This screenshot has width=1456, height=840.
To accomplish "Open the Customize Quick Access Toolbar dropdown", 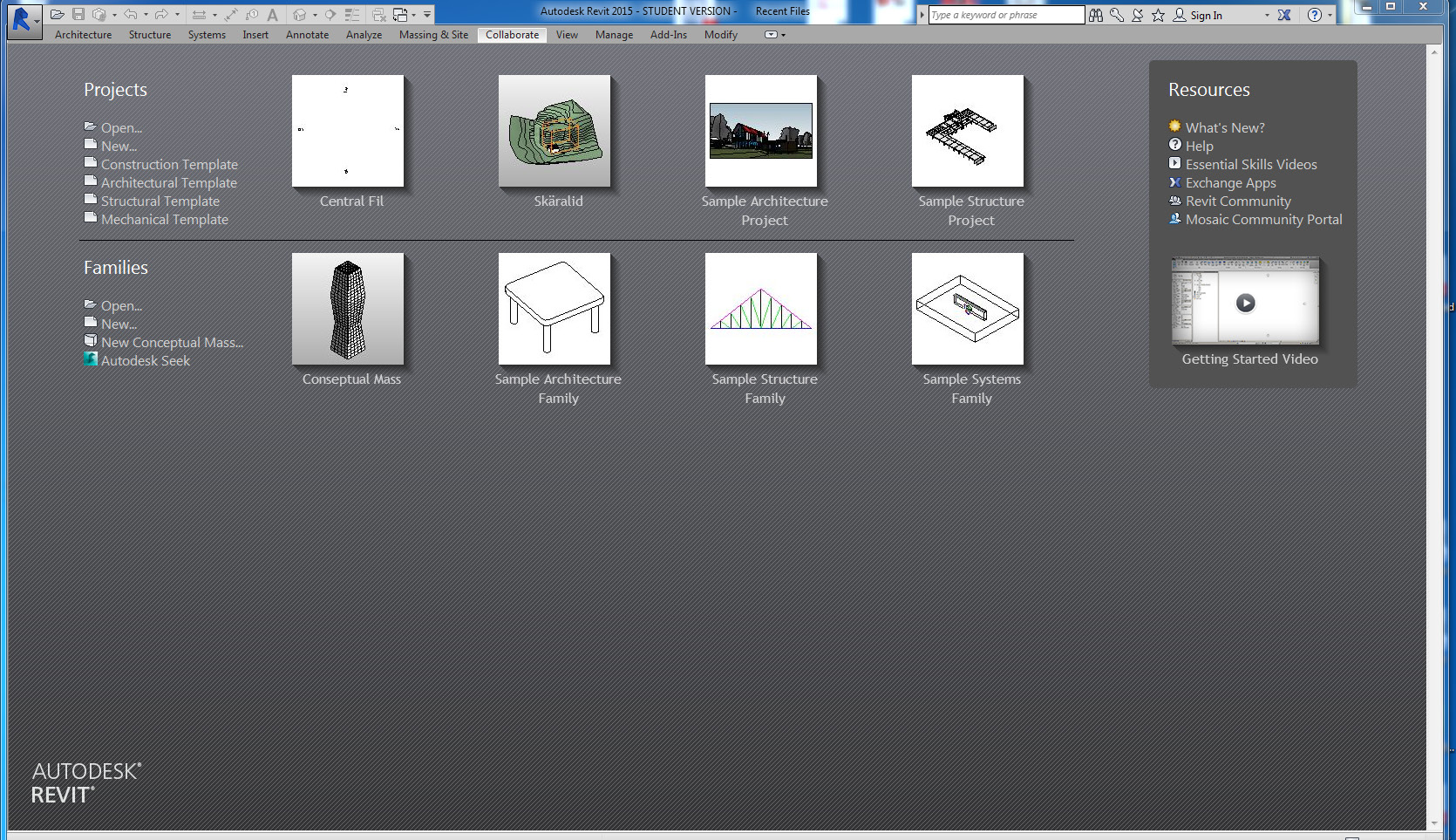I will (x=427, y=15).
